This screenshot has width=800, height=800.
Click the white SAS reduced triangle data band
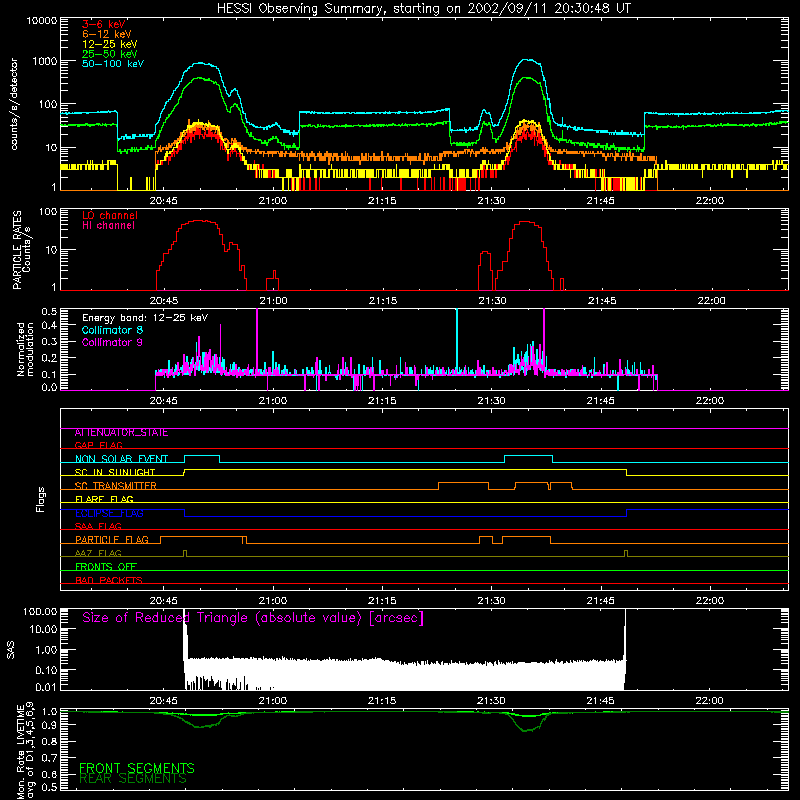(x=405, y=673)
